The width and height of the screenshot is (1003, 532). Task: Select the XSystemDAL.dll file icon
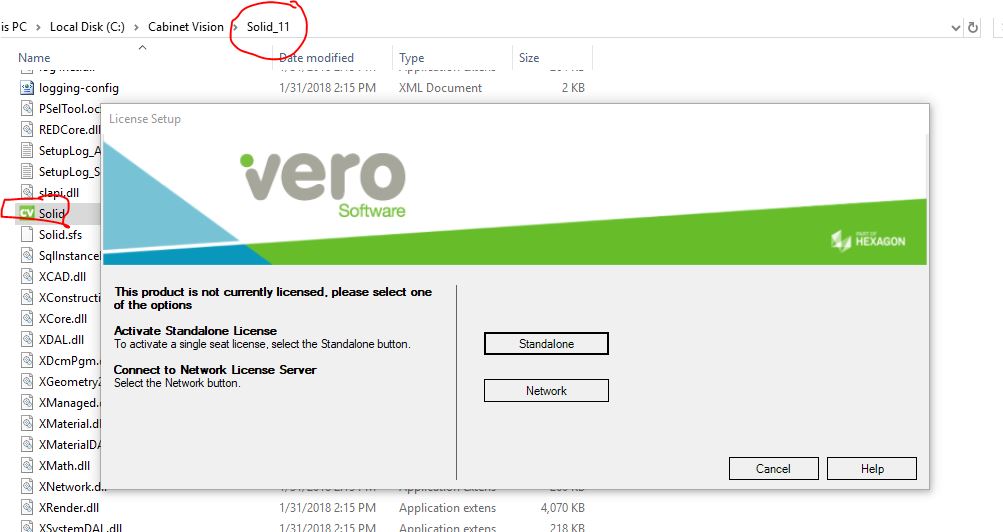pyautogui.click(x=27, y=528)
